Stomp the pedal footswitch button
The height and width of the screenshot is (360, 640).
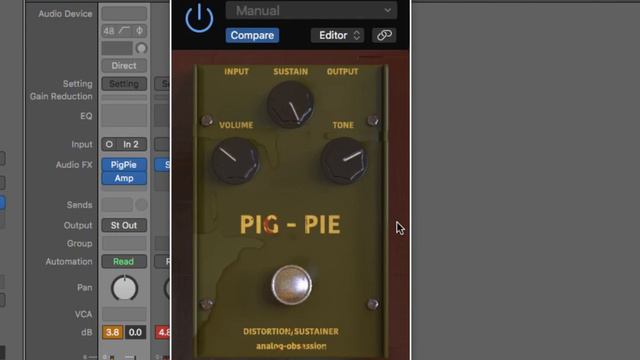point(291,285)
